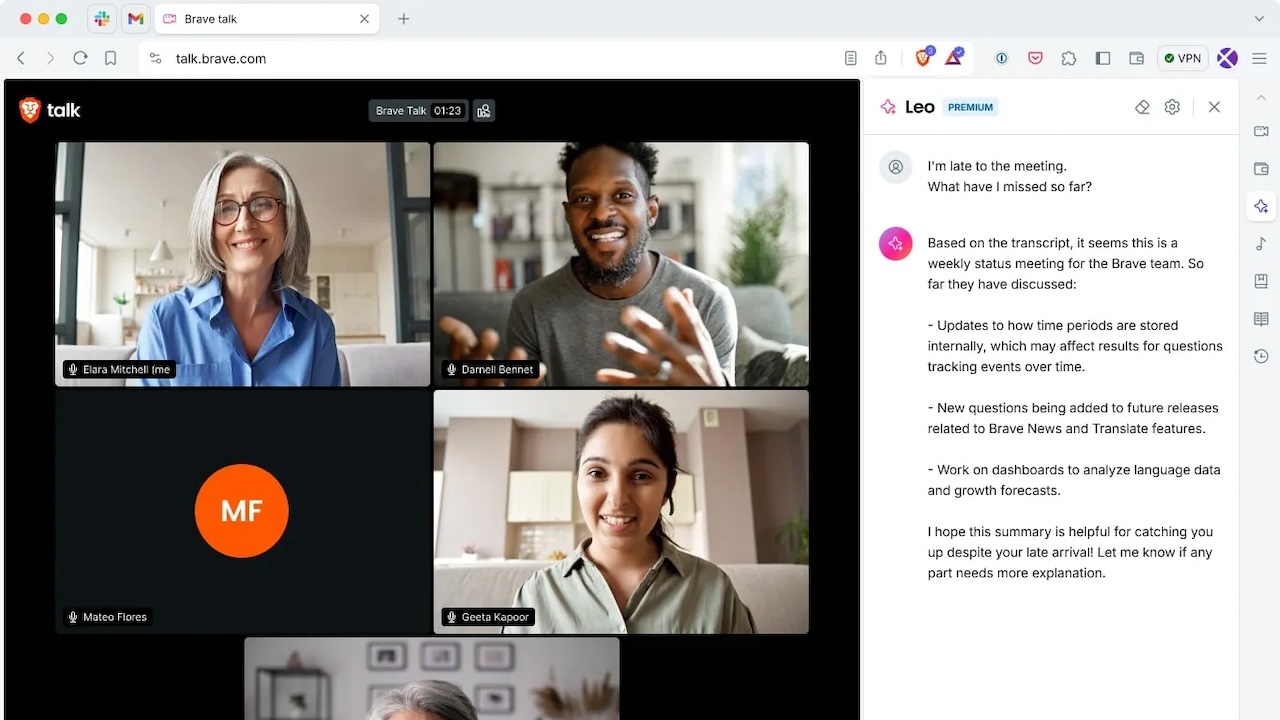Open the pinned Slack tab
1280x720 pixels.
pyautogui.click(x=102, y=19)
